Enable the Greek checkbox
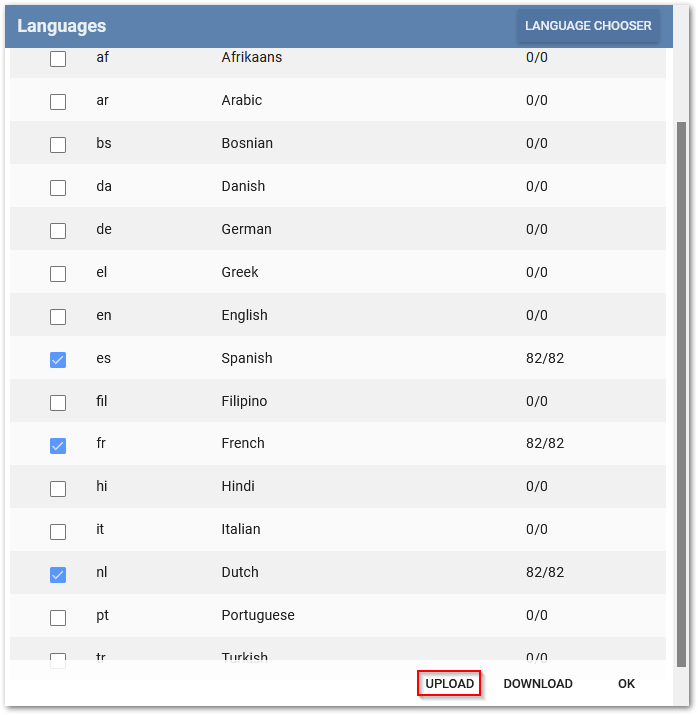Image resolution: width=698 pixels, height=715 pixels. point(58,274)
